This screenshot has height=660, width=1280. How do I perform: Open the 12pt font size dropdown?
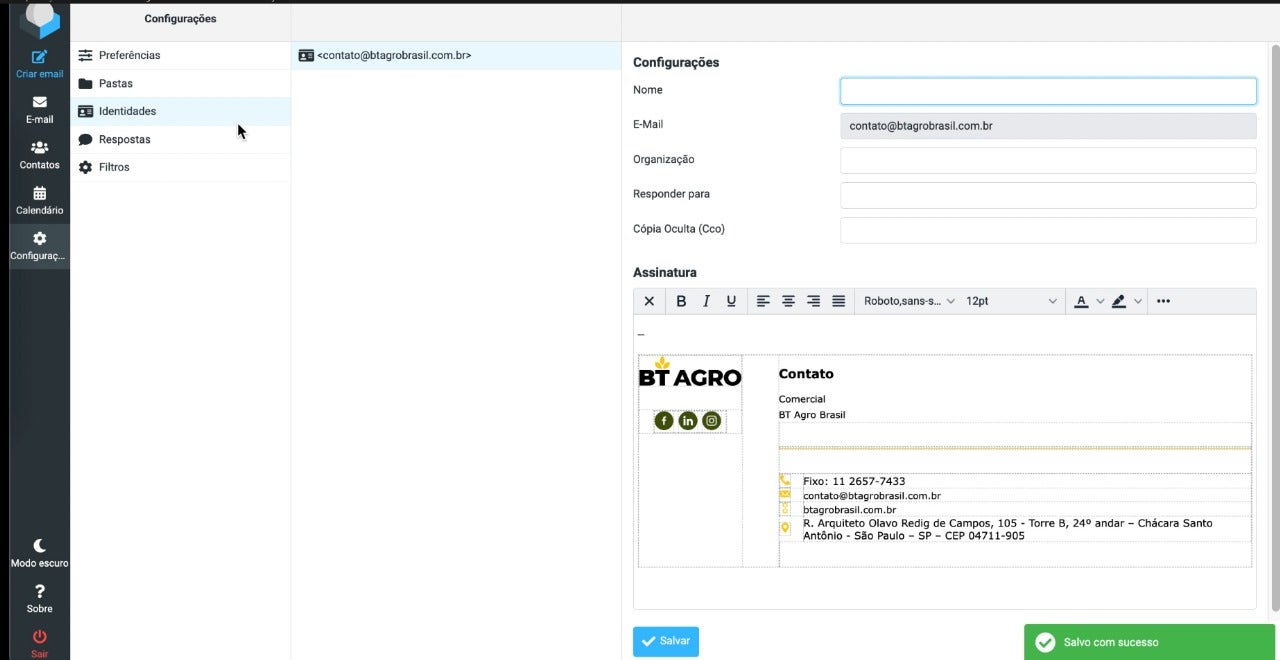click(x=1010, y=301)
